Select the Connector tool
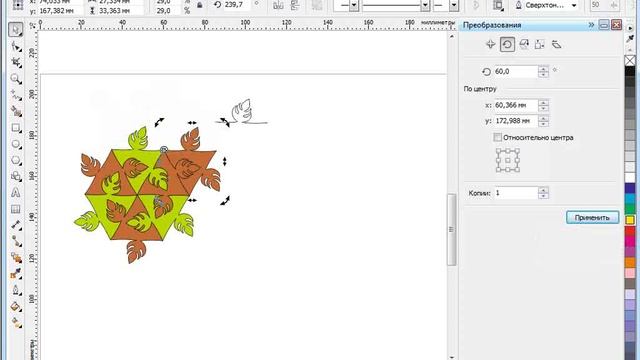The width and height of the screenshot is (640, 360). [x=16, y=241]
